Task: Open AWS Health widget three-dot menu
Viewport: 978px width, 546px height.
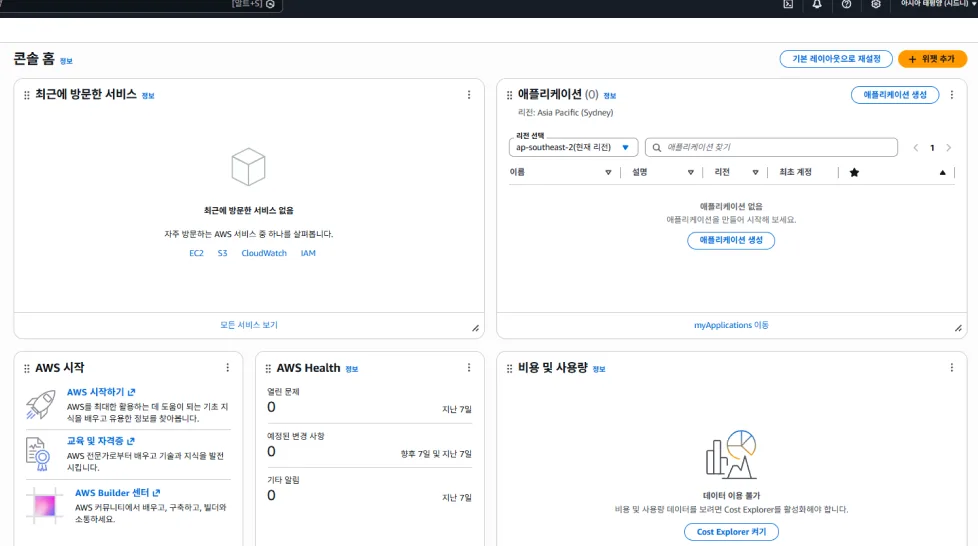Action: (469, 368)
